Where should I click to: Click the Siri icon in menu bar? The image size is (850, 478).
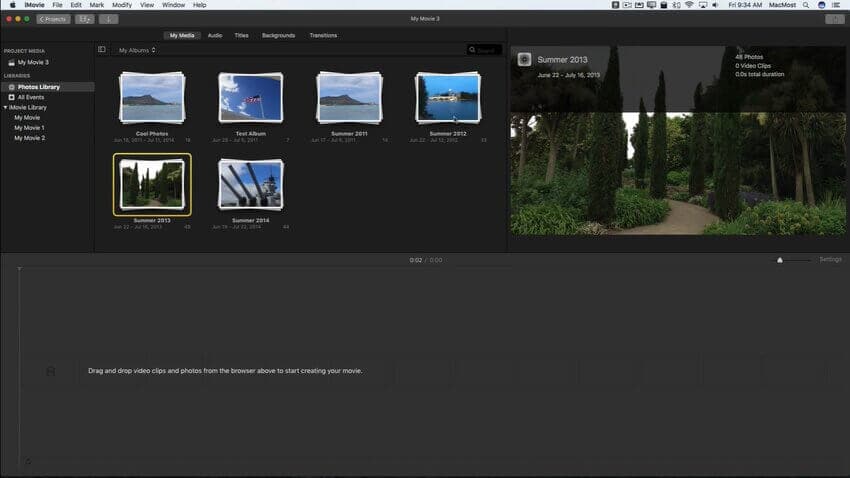click(821, 5)
